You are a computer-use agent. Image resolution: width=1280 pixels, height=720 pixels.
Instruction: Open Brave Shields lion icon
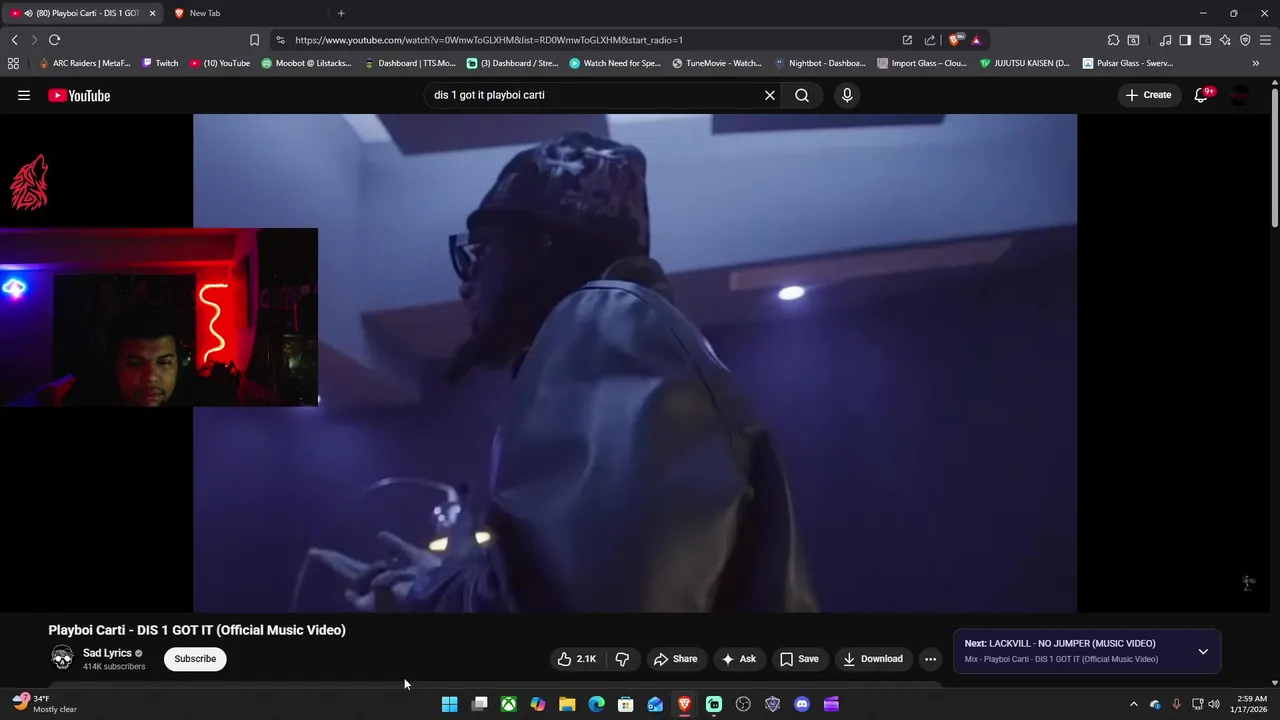coord(955,40)
